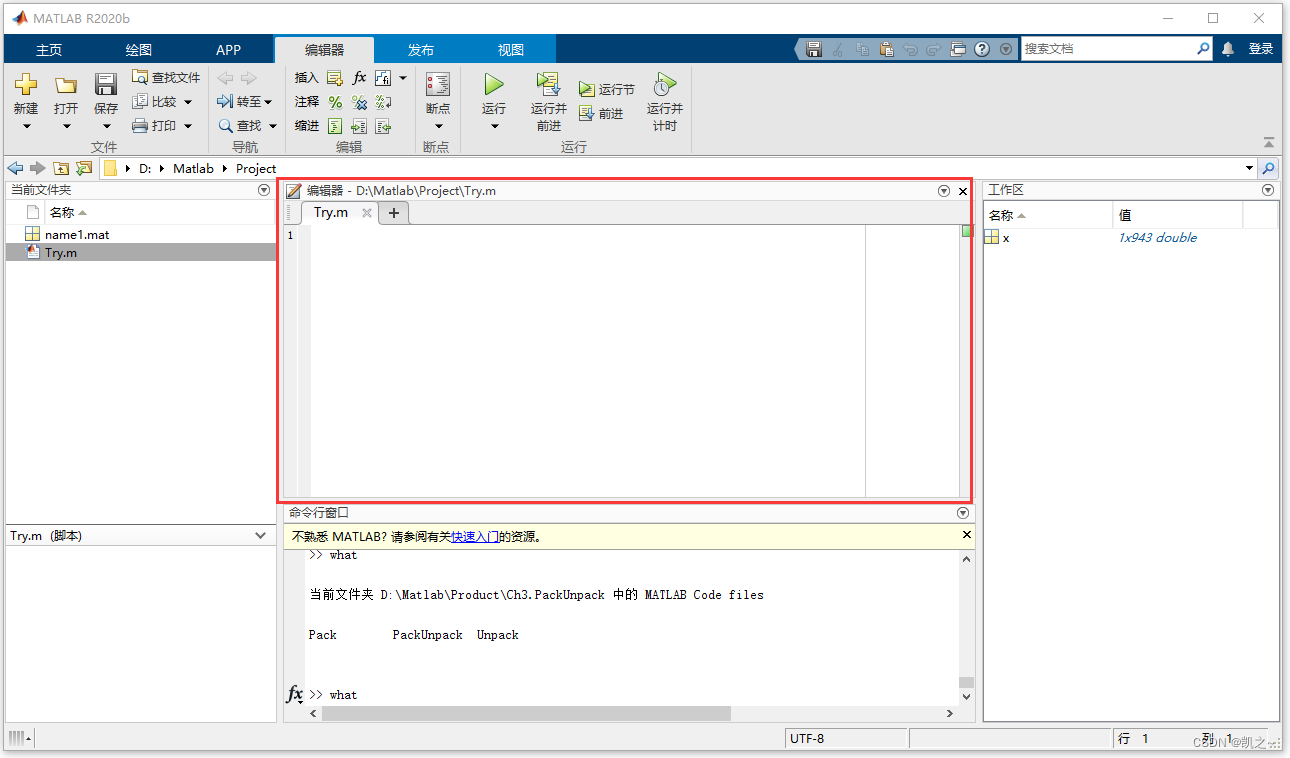The height and width of the screenshot is (758, 1290).
Task: Click the command window horizontal scrollbar
Action: click(526, 714)
